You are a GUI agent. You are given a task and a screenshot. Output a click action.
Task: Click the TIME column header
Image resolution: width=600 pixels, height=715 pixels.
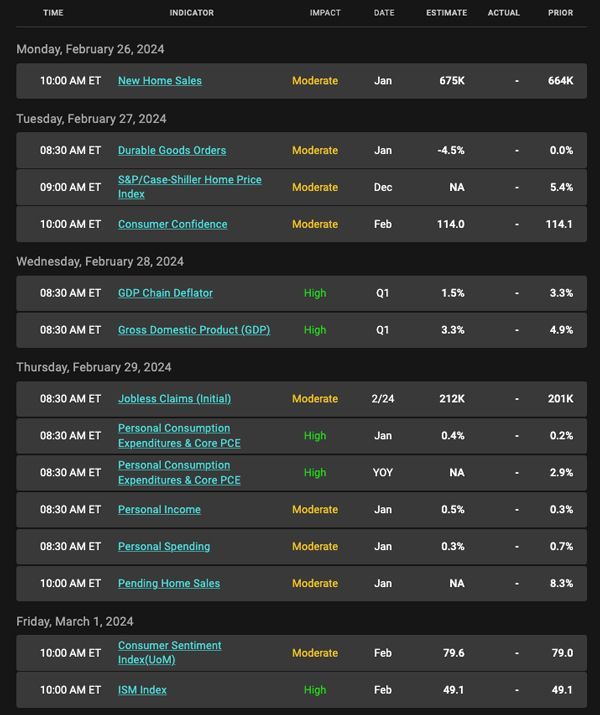[53, 13]
